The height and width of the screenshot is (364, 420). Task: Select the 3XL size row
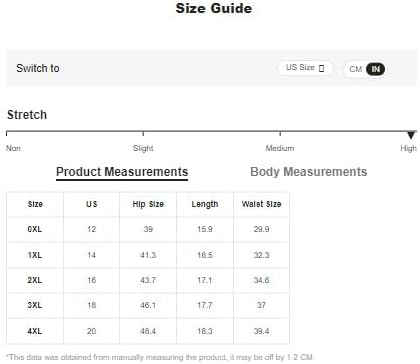pyautogui.click(x=148, y=305)
